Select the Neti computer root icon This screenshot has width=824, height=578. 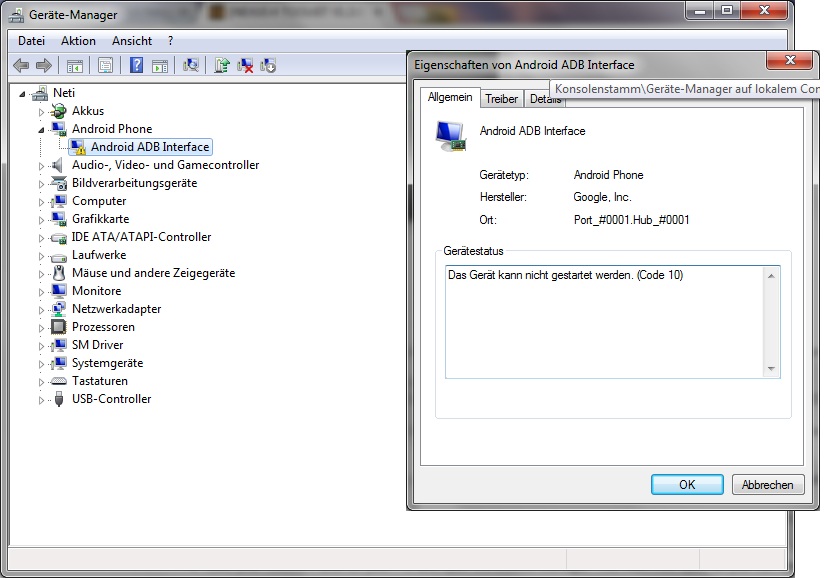pos(40,94)
